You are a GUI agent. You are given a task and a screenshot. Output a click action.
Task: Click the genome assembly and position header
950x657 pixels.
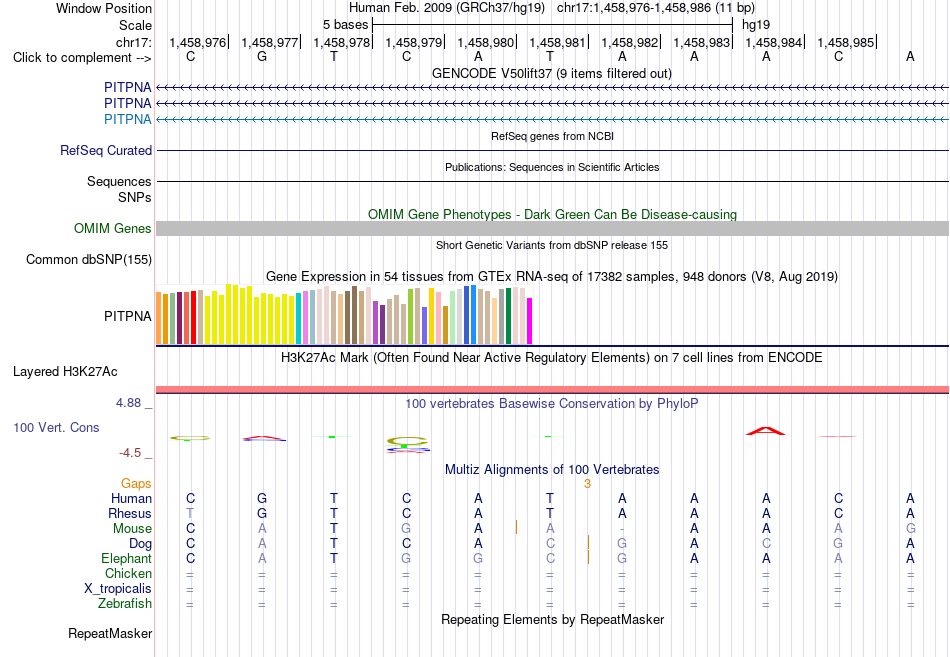(552, 8)
